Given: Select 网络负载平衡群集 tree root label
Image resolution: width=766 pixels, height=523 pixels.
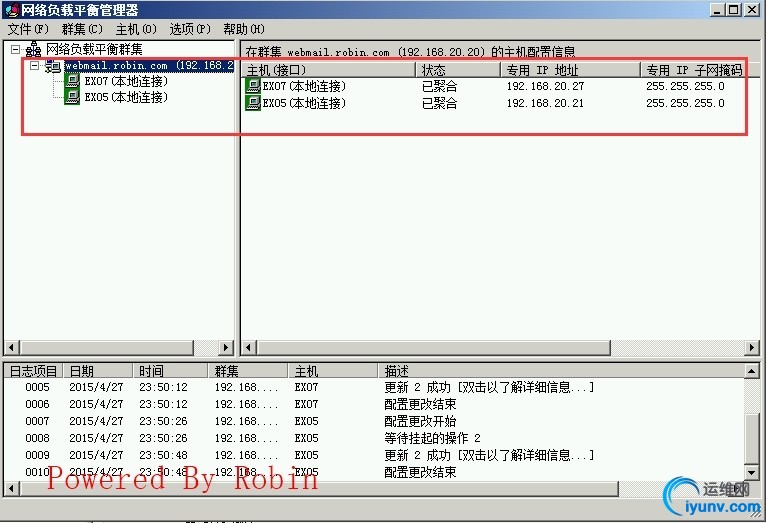Looking at the screenshot, I should [94, 49].
